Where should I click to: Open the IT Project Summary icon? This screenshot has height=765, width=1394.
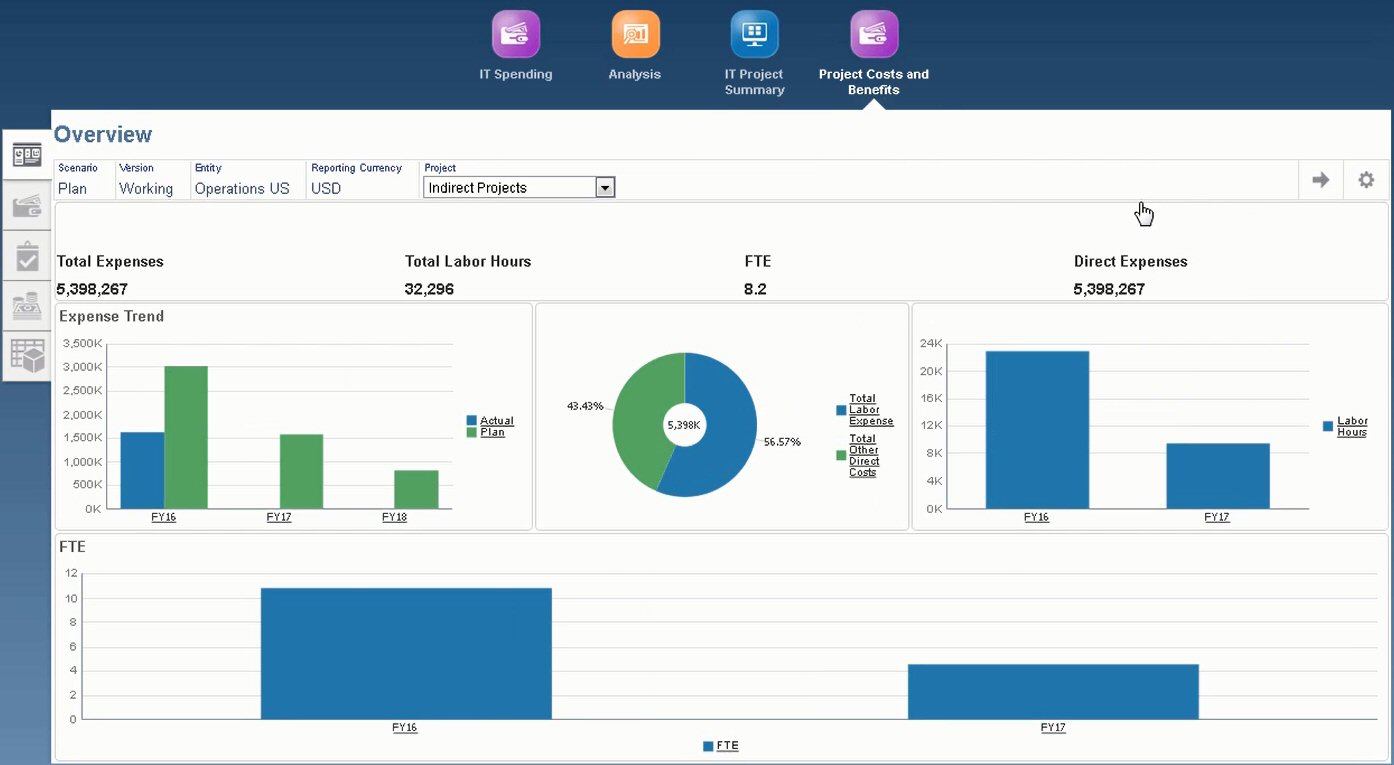754,33
